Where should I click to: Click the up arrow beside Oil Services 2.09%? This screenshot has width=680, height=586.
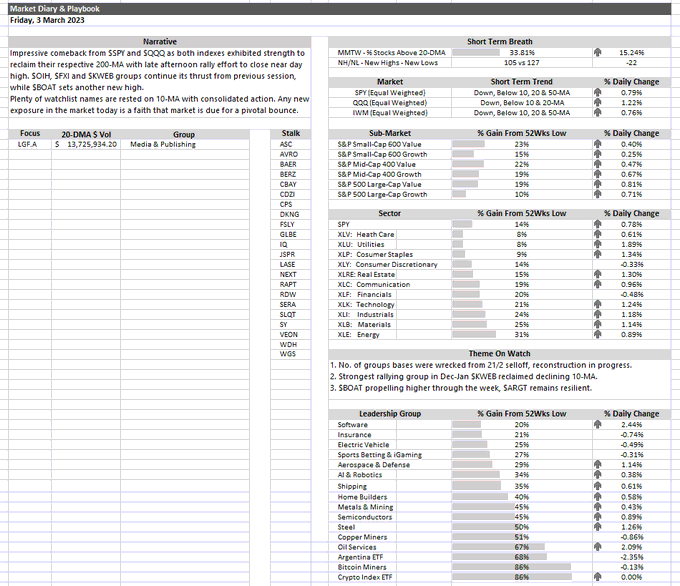click(598, 547)
